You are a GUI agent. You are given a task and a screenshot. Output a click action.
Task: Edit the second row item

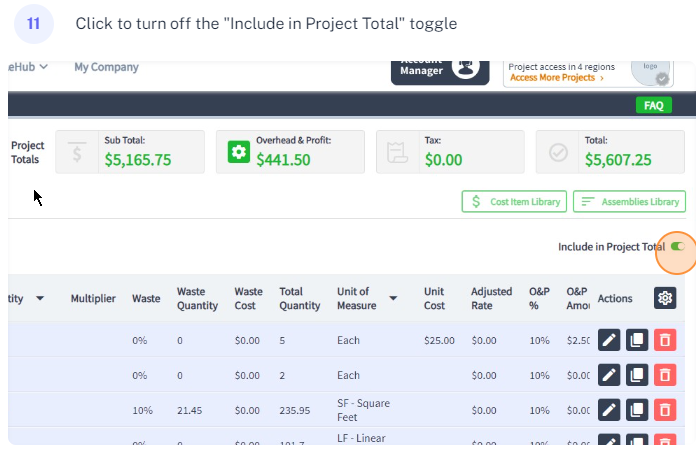click(609, 375)
